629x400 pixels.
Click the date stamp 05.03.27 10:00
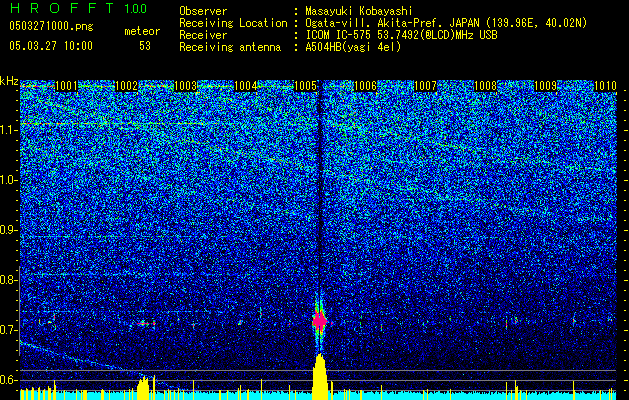click(x=51, y=46)
